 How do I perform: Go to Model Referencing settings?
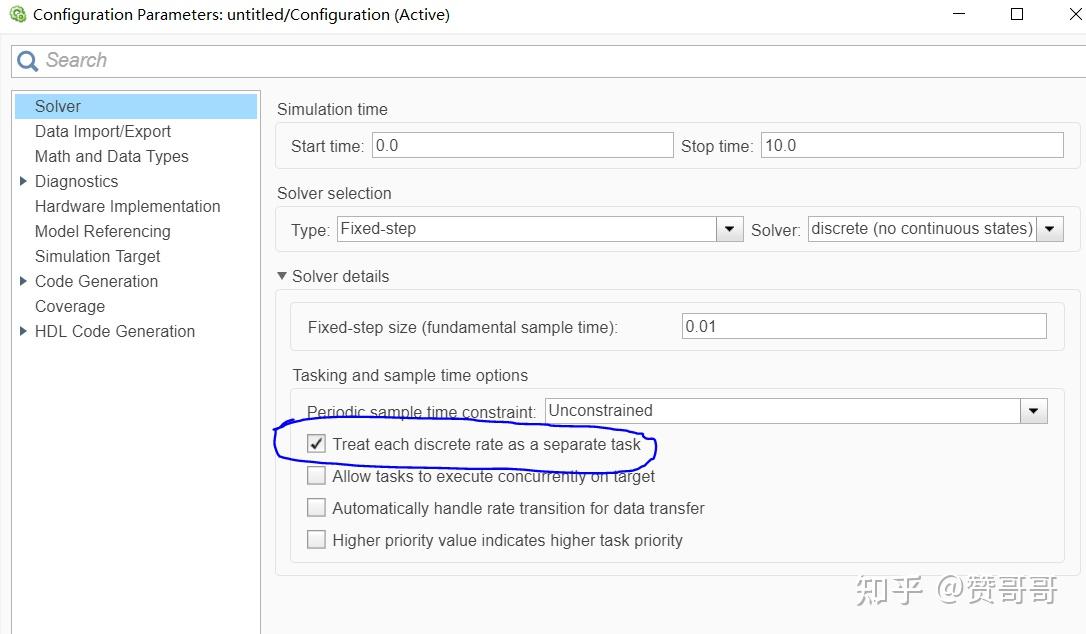[102, 231]
